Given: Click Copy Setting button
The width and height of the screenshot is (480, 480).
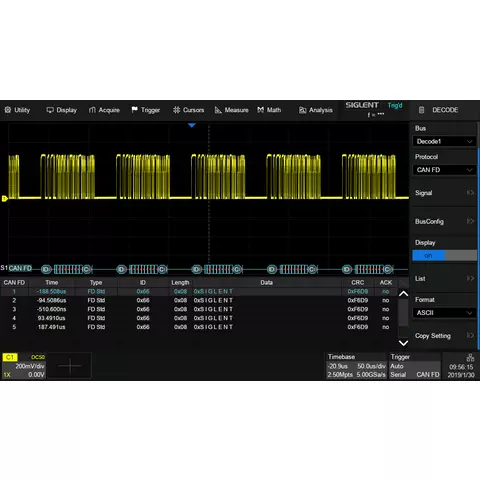Looking at the screenshot, I should coord(444,336).
